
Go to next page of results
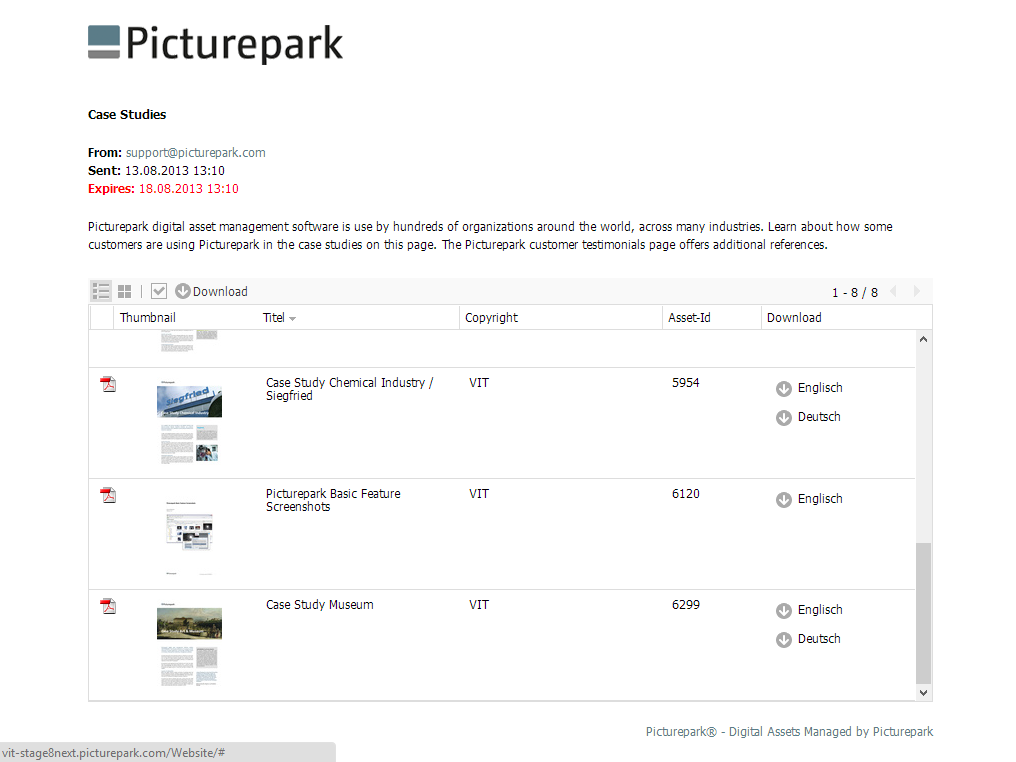pyautogui.click(x=916, y=292)
